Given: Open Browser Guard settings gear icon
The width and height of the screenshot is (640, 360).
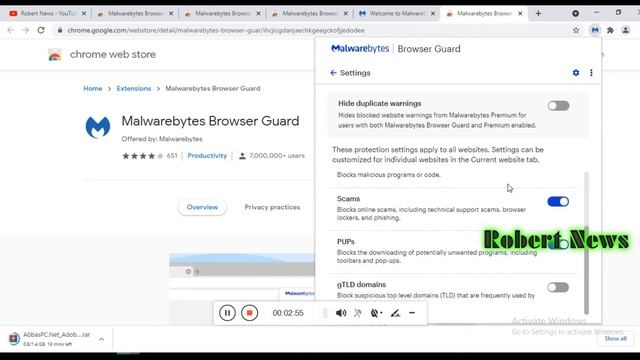Looking at the screenshot, I should pyautogui.click(x=576, y=73).
